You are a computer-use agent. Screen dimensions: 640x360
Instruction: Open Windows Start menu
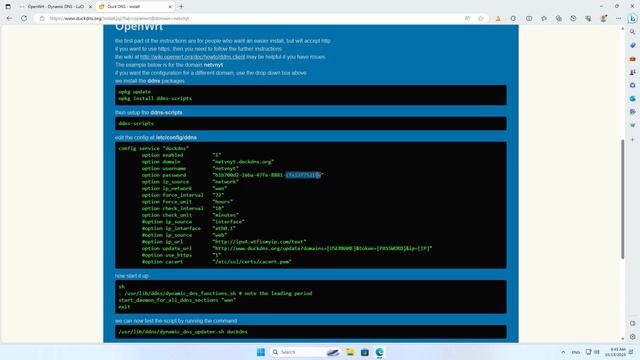pos(260,352)
